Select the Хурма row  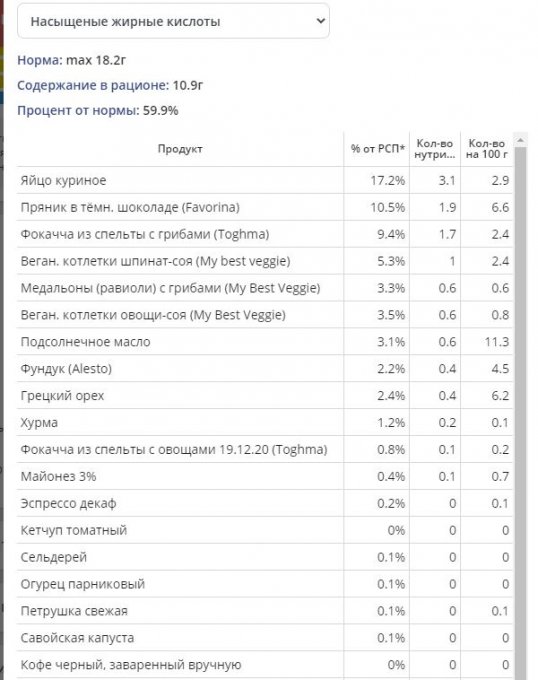tap(264, 422)
